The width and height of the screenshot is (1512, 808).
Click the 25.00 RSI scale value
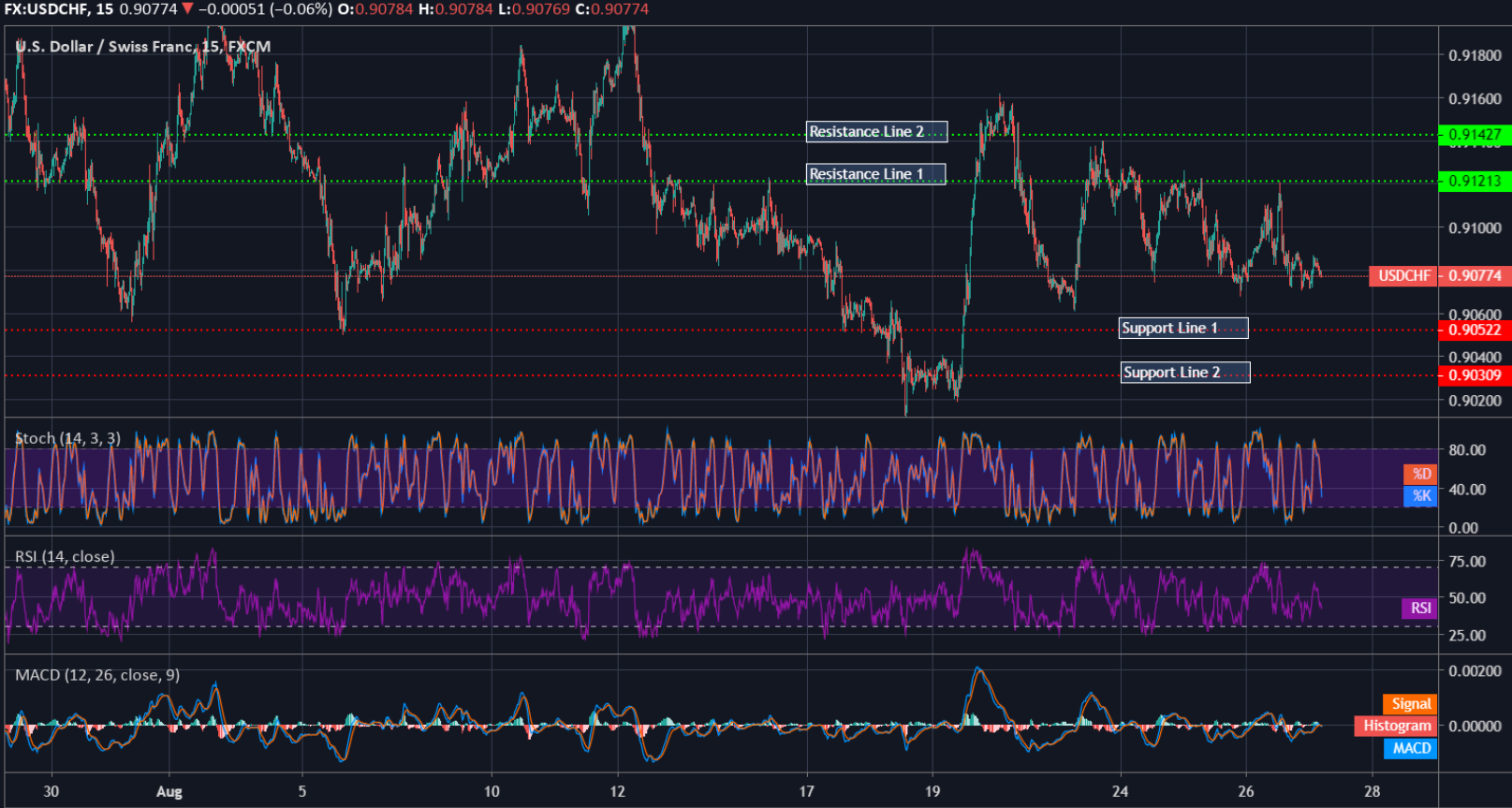pos(1467,636)
